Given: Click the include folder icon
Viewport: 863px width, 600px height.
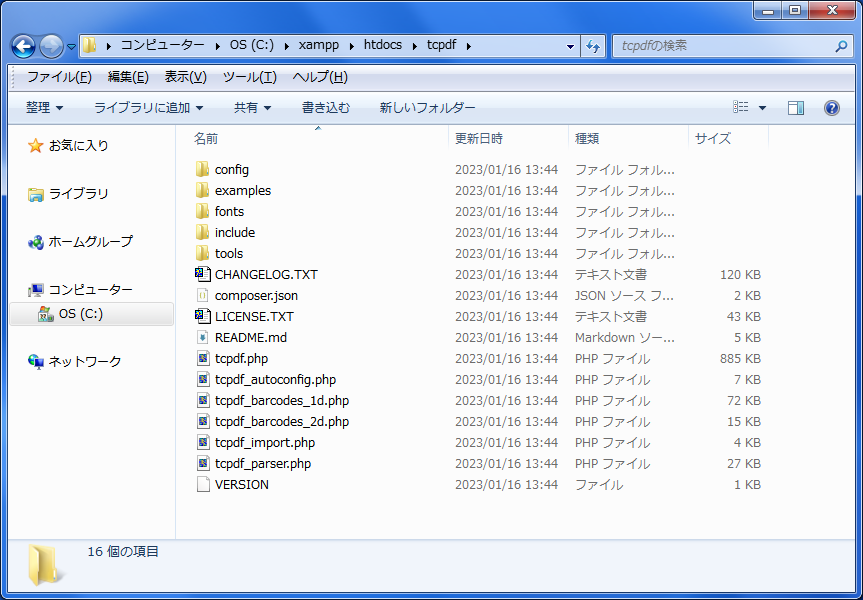Looking at the screenshot, I should [203, 232].
